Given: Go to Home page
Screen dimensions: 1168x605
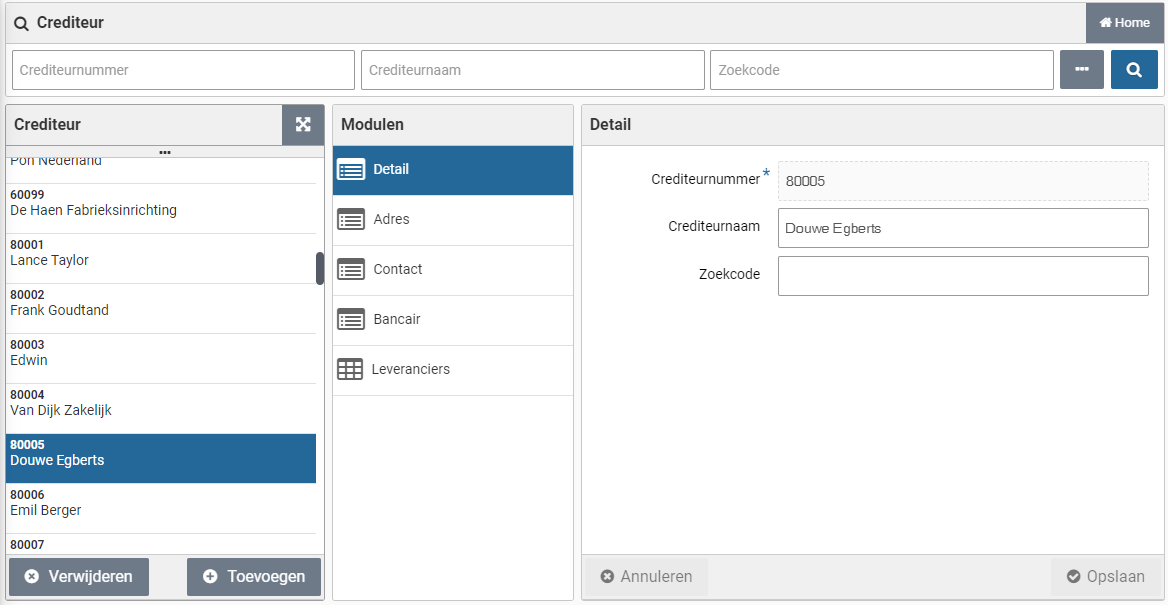Looking at the screenshot, I should tap(1124, 23).
